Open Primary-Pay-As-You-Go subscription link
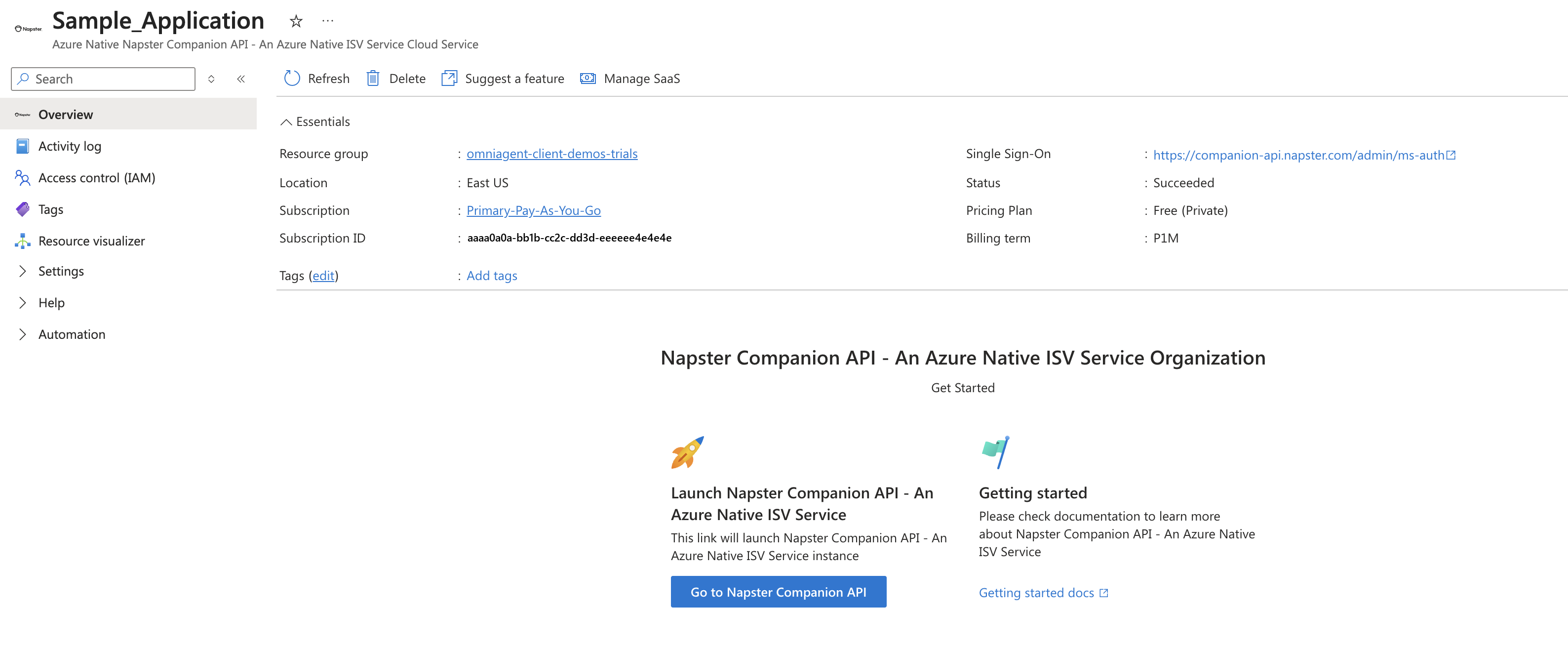This screenshot has height=650, width=1568. (534, 211)
